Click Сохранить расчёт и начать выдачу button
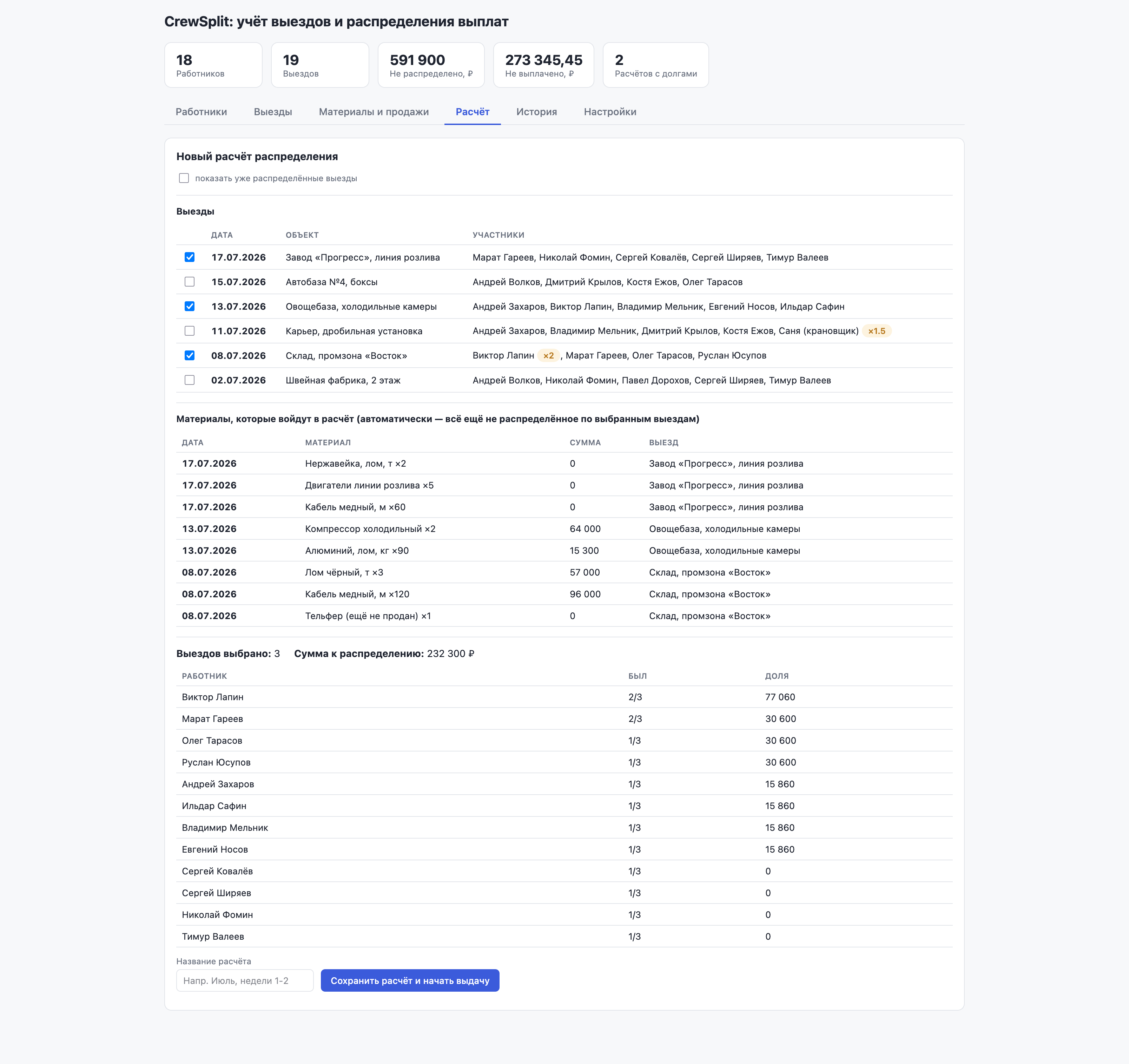 coord(410,980)
